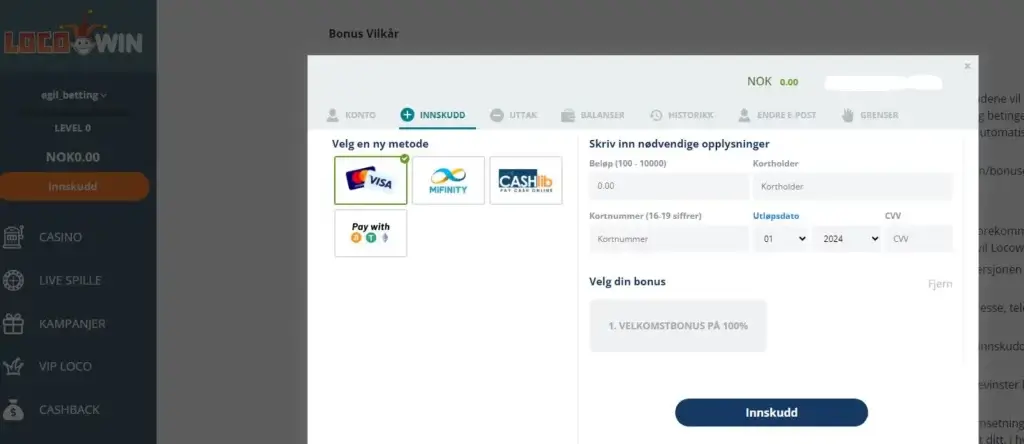Click the Cashback money bag icon
Screen dimensions: 1024x444
13,410
